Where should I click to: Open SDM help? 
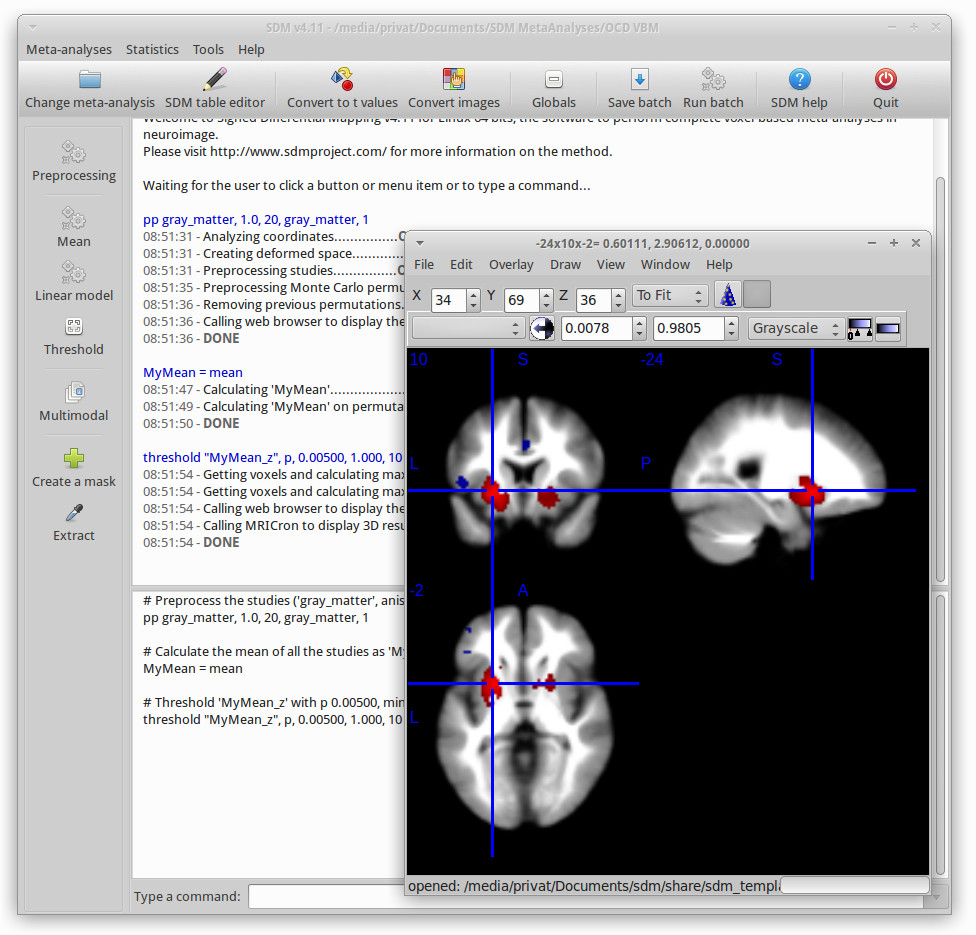799,88
